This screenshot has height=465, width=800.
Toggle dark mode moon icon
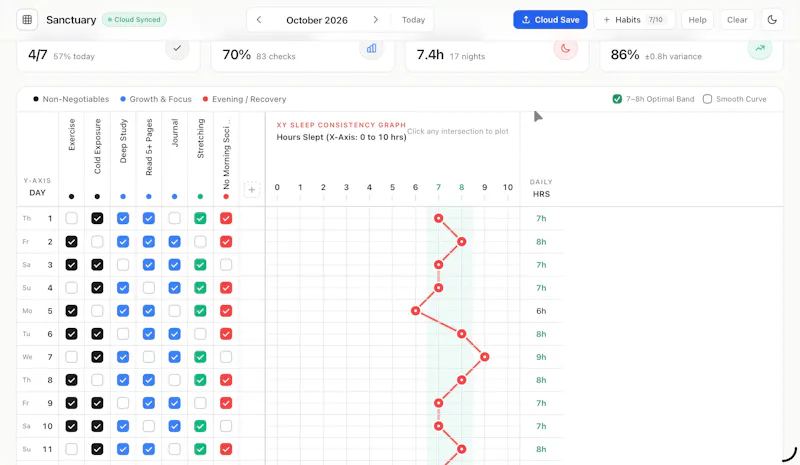point(772,20)
